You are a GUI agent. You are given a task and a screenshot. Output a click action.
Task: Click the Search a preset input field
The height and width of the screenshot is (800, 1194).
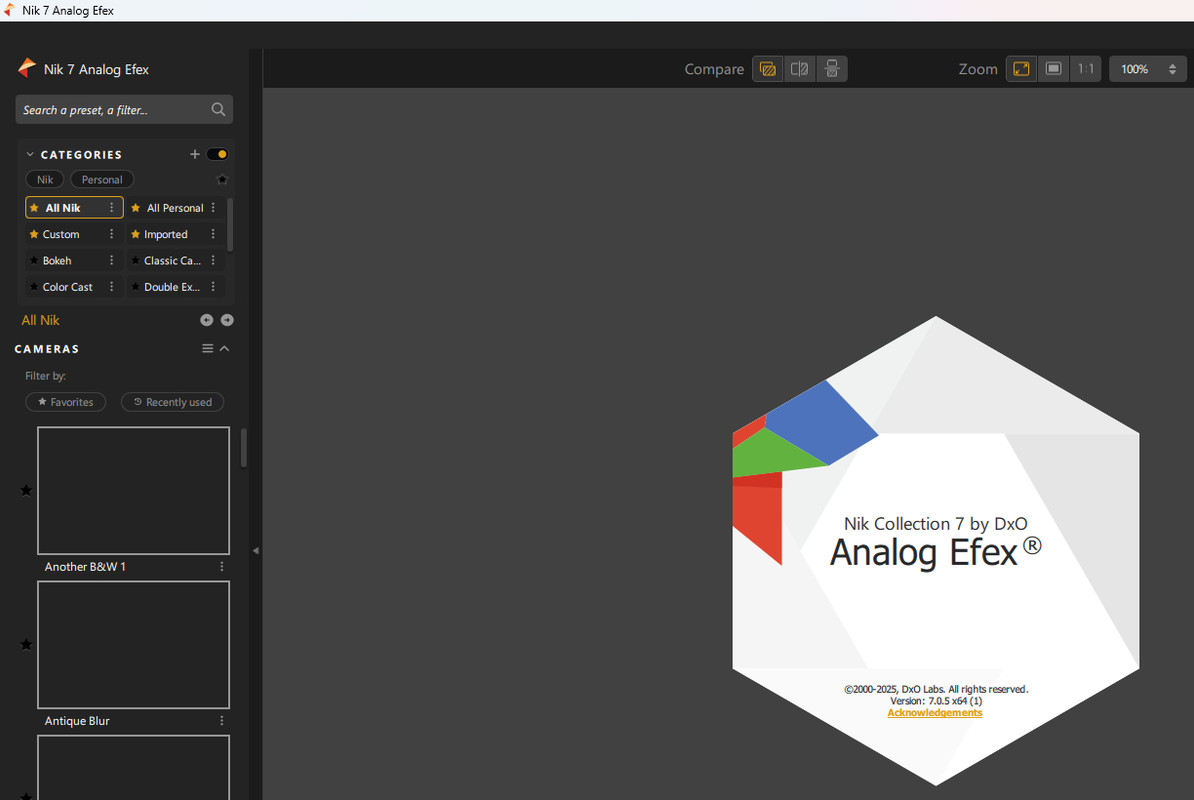124,110
